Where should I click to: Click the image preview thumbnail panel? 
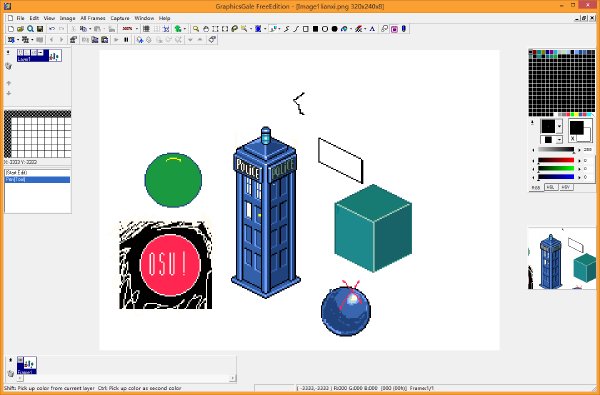click(562, 258)
